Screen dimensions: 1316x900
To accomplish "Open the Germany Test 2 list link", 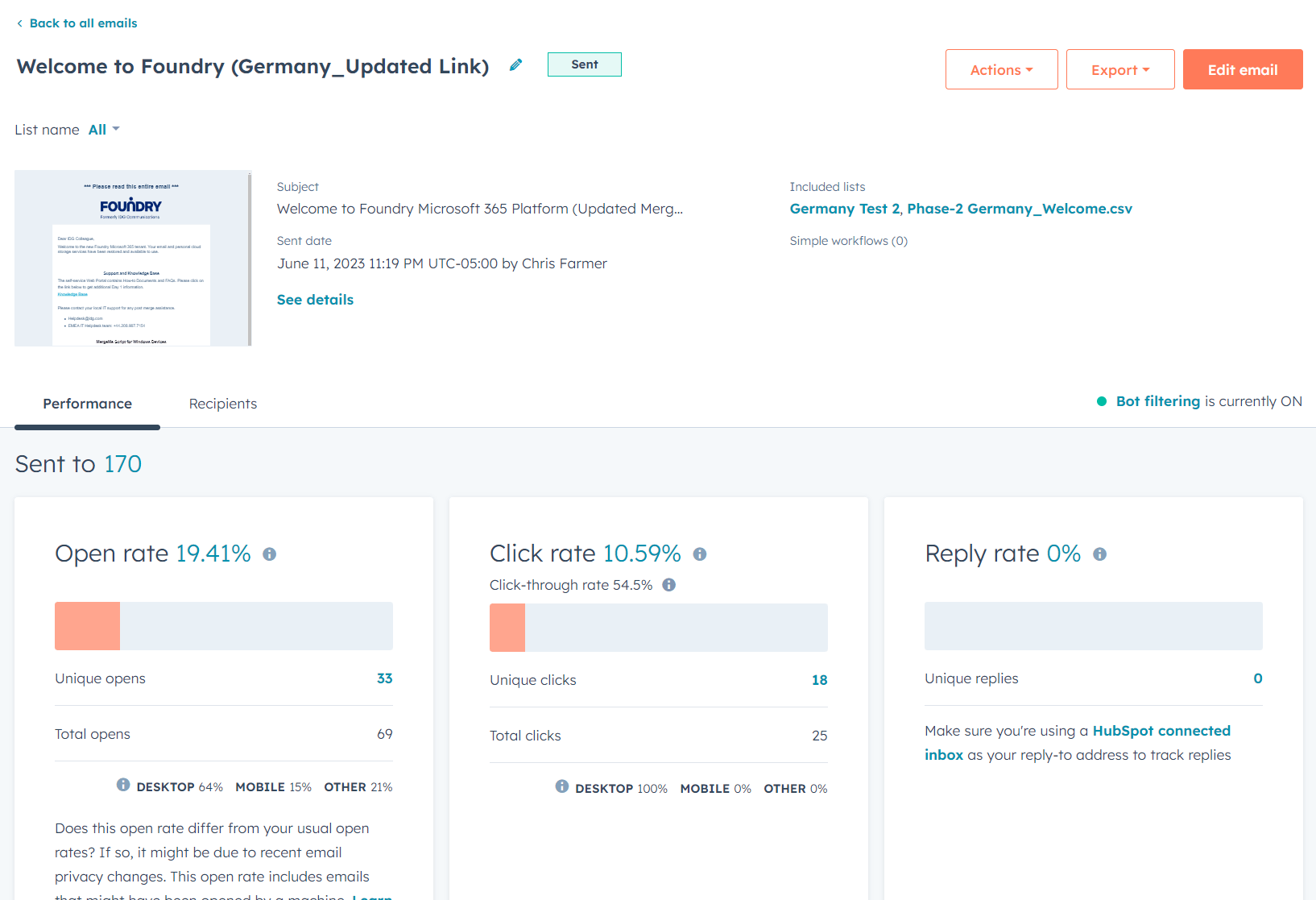I will (845, 209).
